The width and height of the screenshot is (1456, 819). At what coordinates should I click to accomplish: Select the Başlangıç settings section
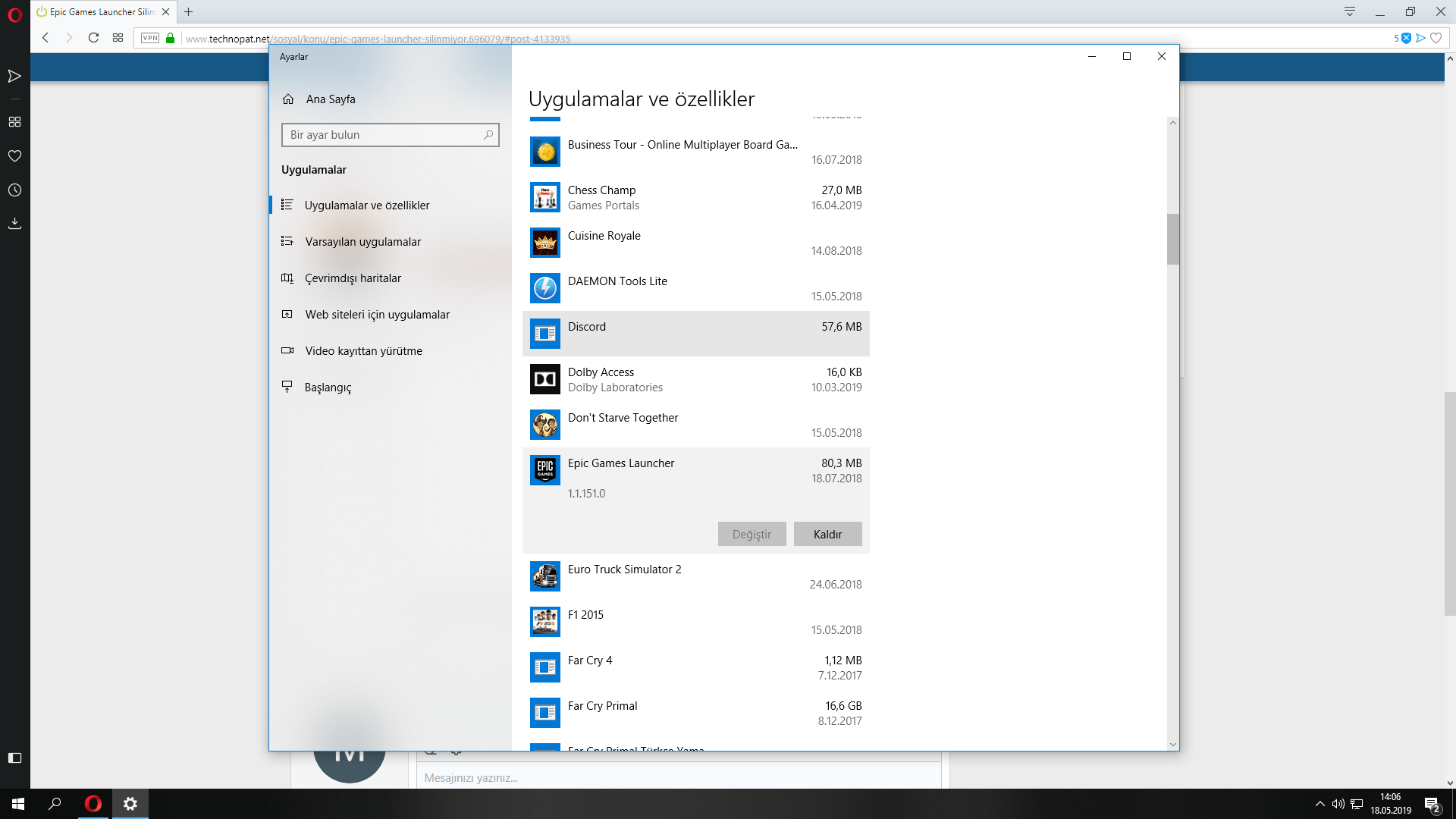point(328,388)
